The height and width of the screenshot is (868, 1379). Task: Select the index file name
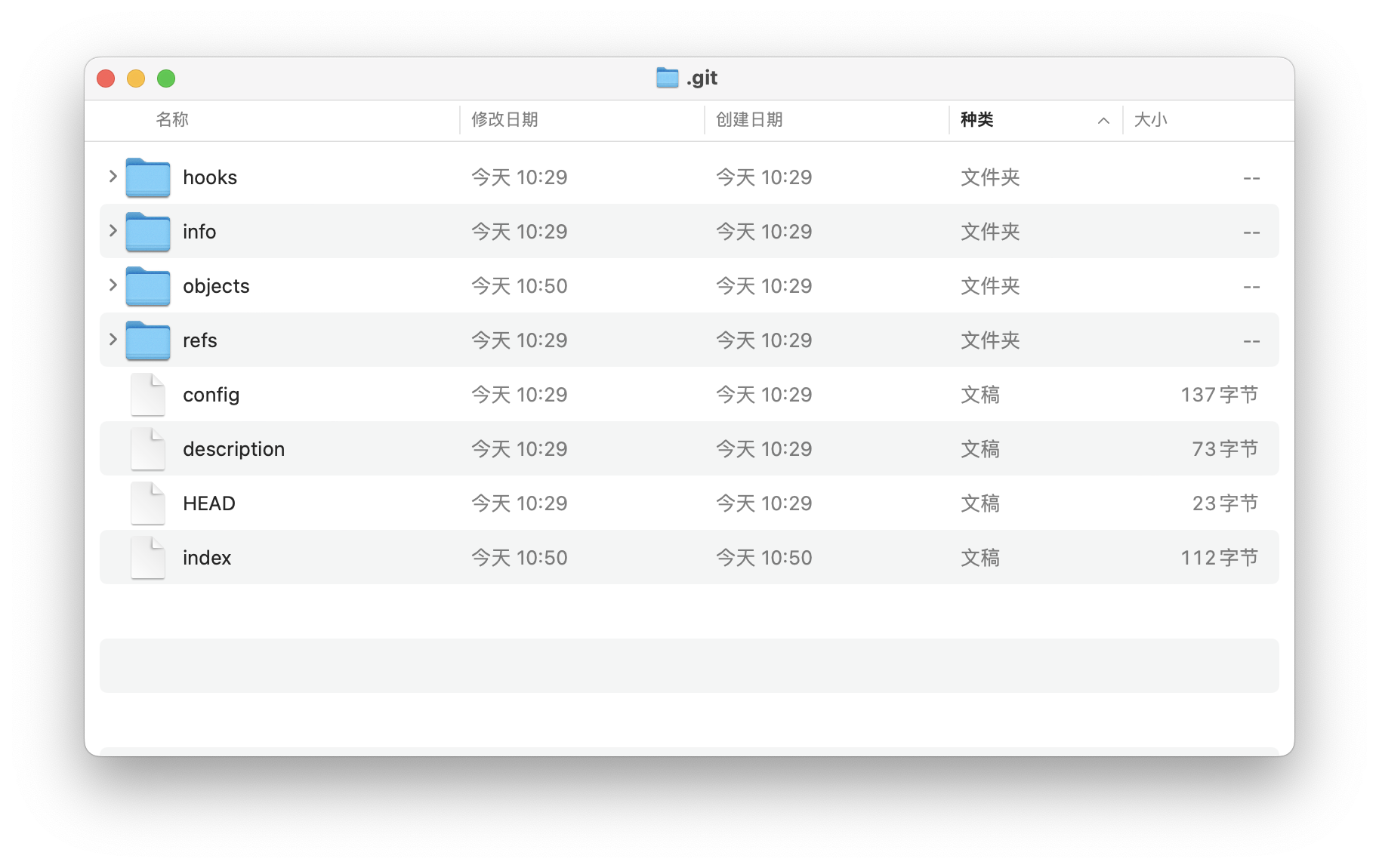[x=207, y=558]
